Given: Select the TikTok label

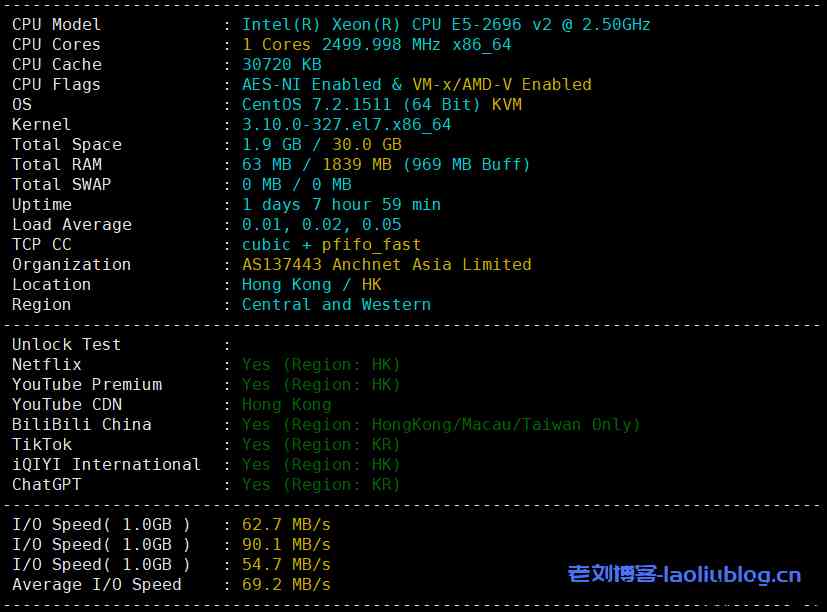Looking at the screenshot, I should 42,446.
